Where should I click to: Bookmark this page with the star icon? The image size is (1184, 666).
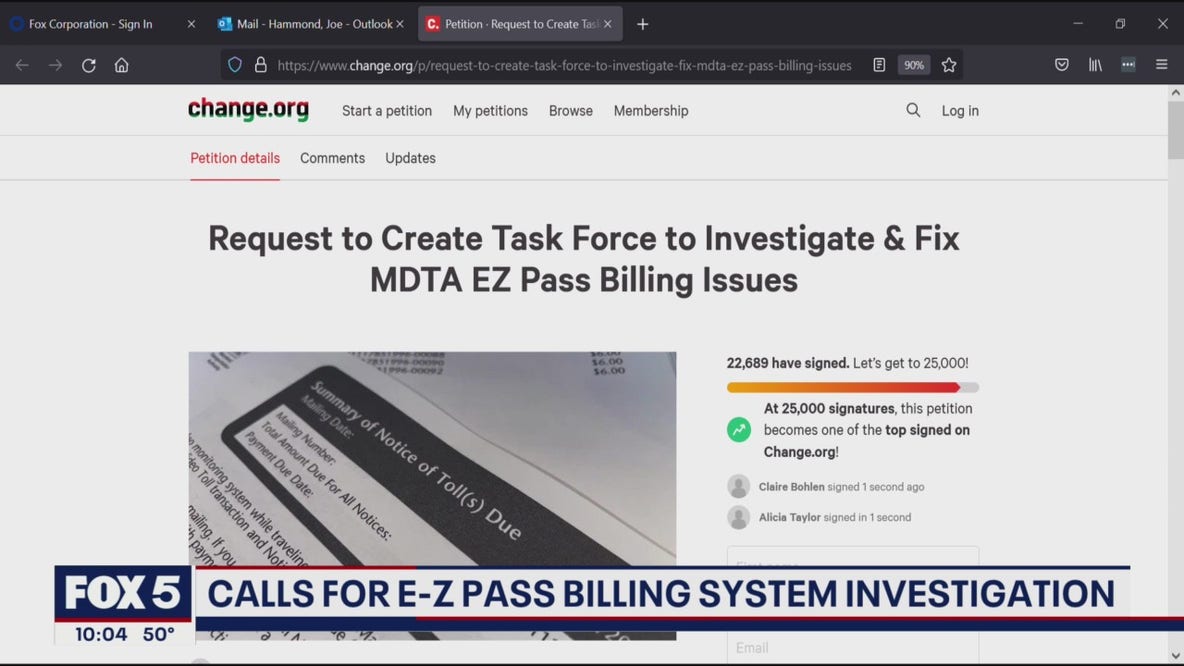(949, 65)
